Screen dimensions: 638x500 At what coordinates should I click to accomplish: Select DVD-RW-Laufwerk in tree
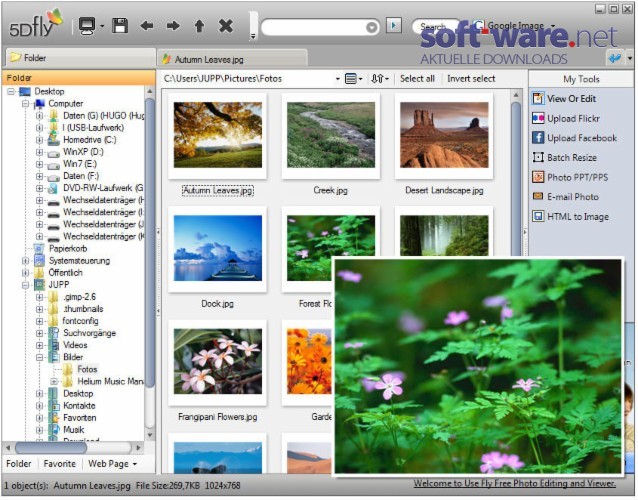[103, 188]
